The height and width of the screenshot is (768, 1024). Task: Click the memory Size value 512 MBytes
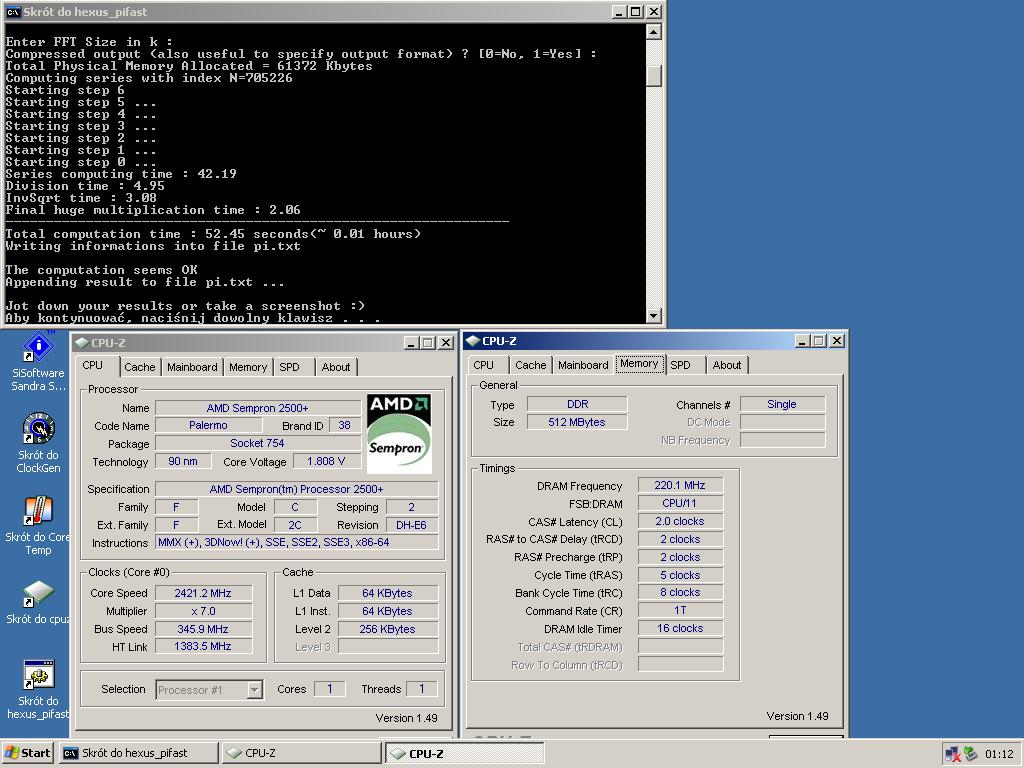[x=577, y=422]
